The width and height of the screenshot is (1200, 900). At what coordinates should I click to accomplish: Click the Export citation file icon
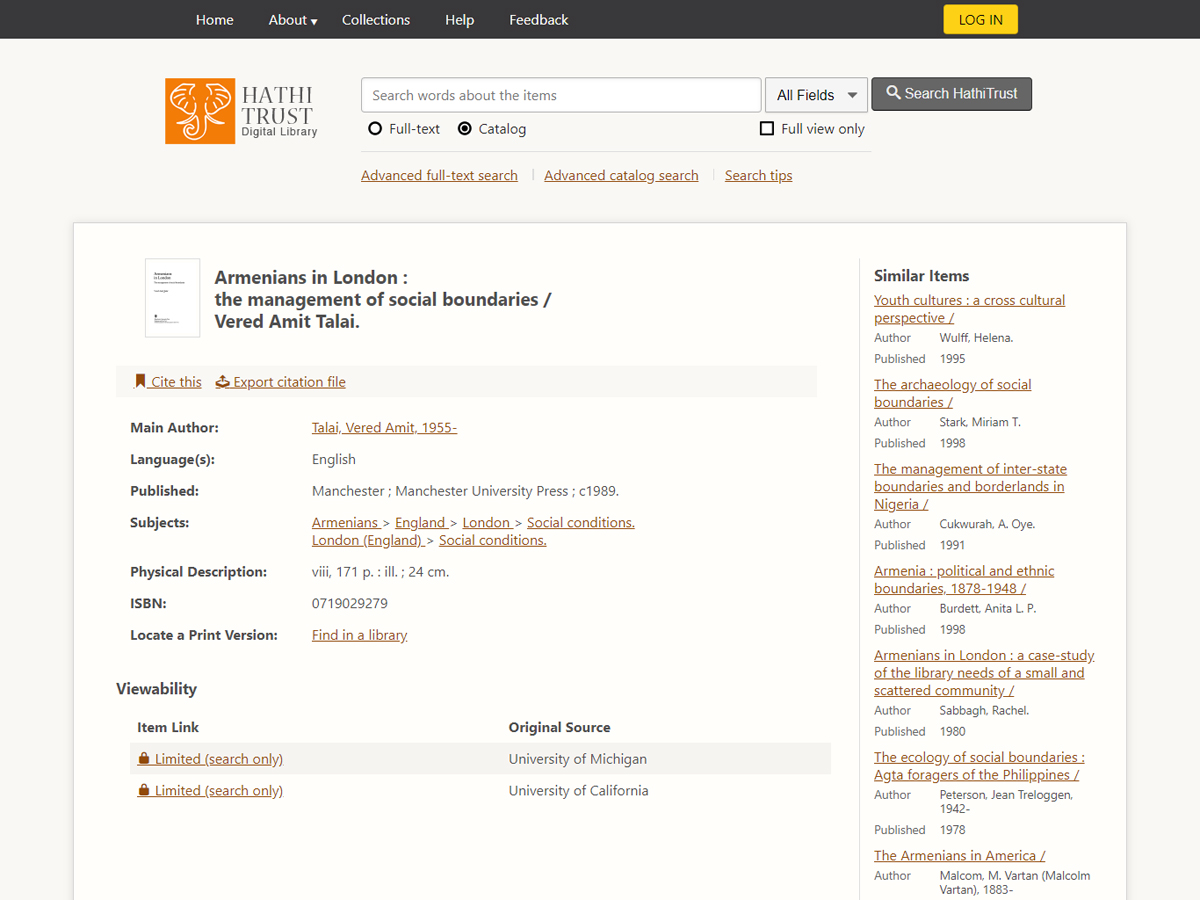tap(223, 382)
